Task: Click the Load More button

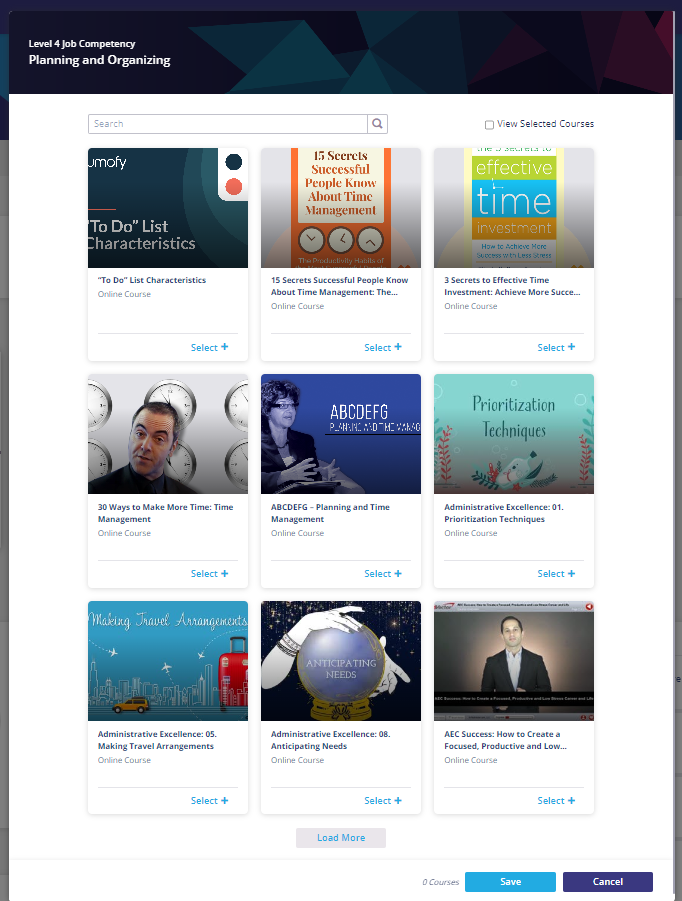Action: (341, 838)
